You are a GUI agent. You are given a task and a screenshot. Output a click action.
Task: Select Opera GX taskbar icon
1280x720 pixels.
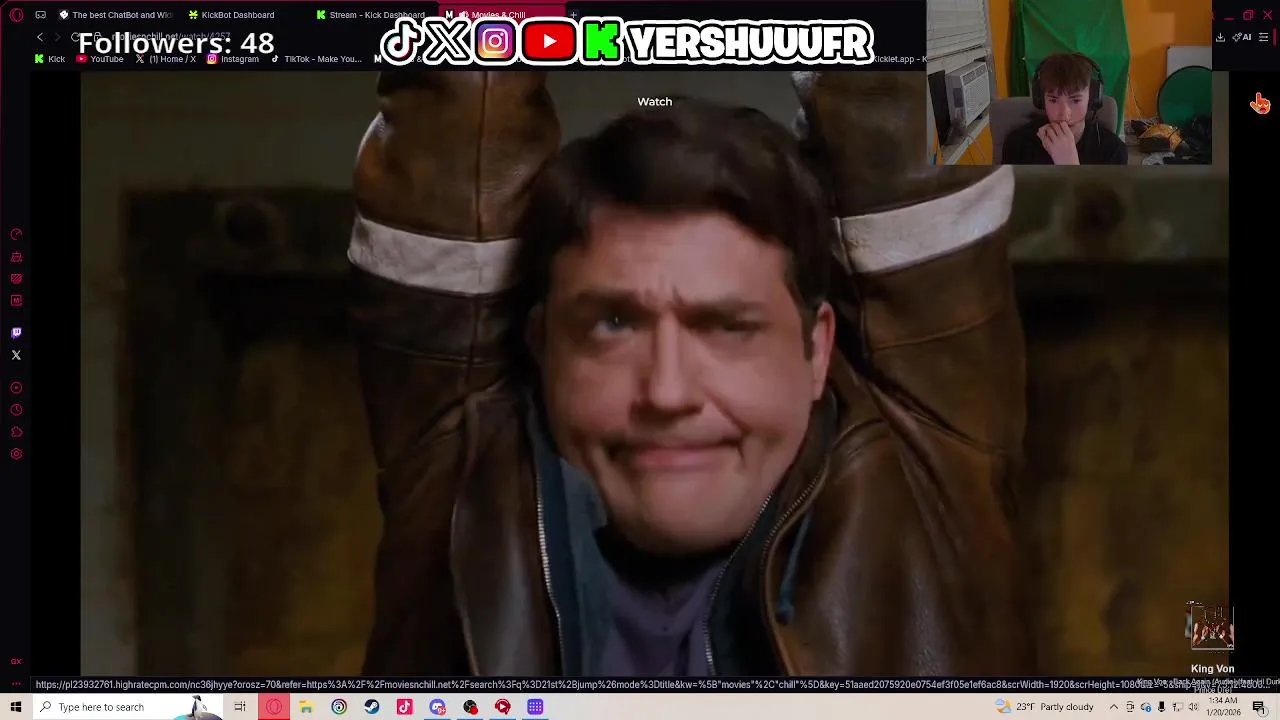[273, 707]
